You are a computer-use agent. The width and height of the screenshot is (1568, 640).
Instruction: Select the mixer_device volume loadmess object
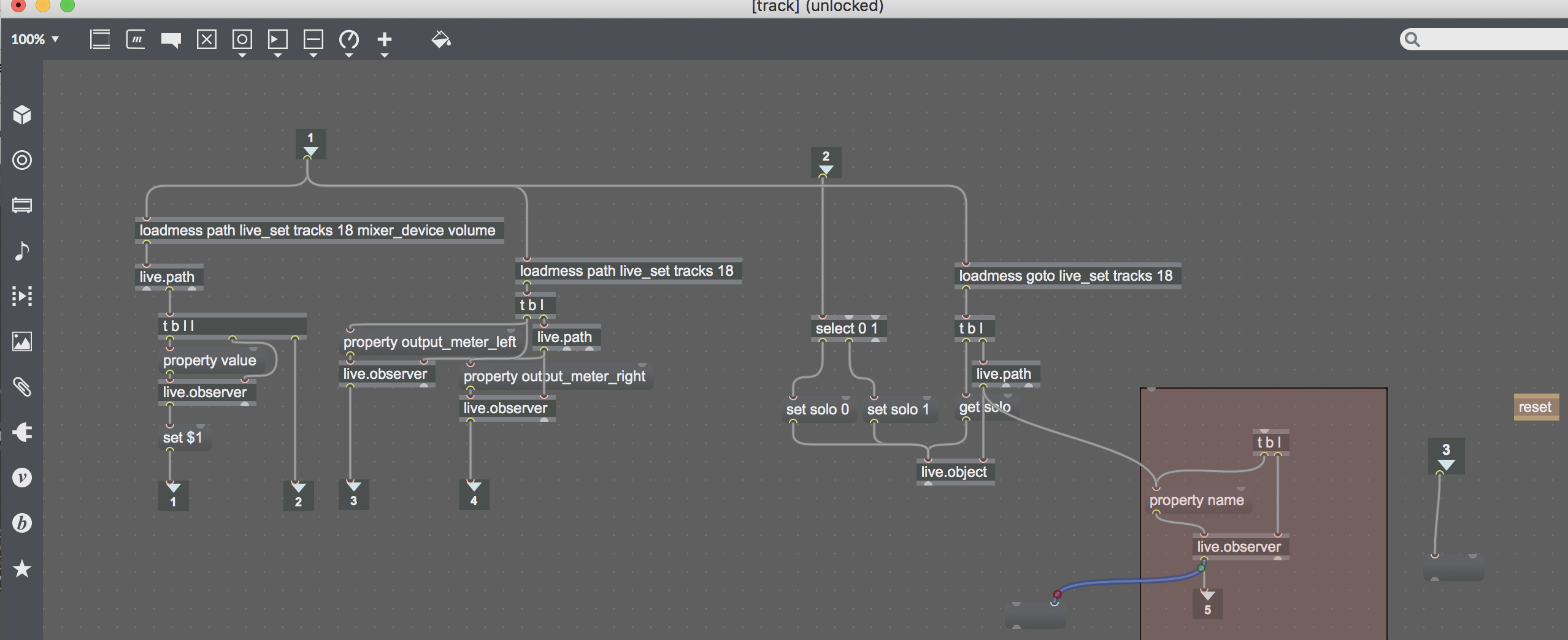point(319,230)
